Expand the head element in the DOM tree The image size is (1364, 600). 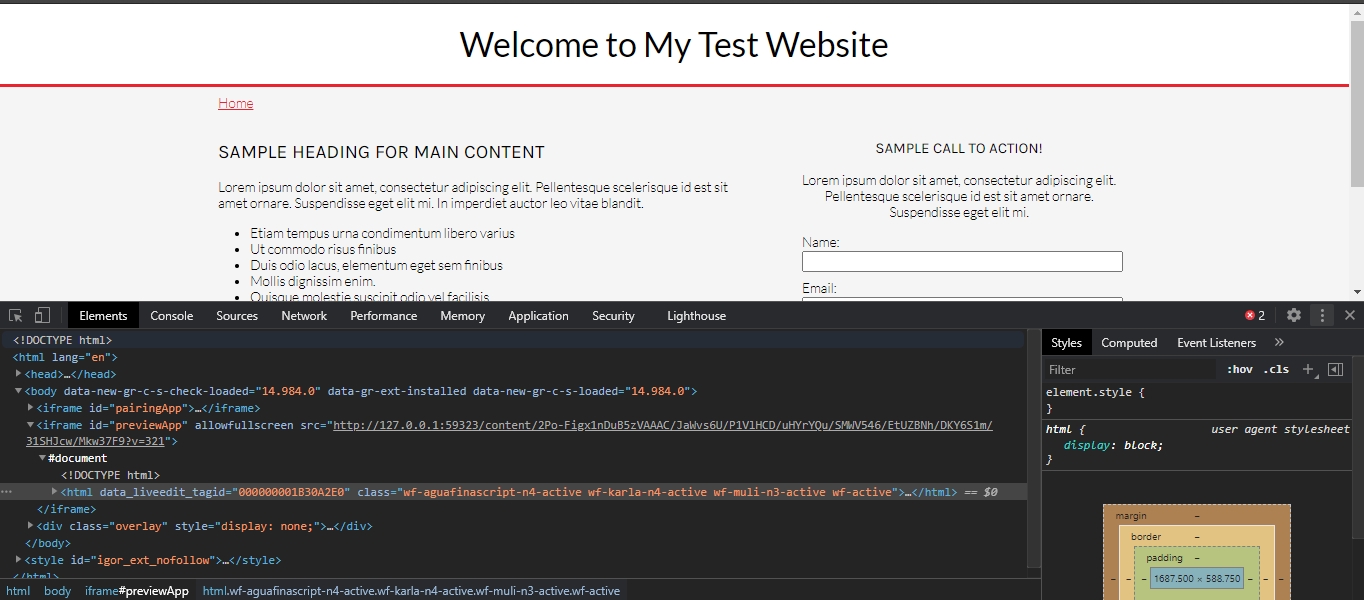[20, 373]
